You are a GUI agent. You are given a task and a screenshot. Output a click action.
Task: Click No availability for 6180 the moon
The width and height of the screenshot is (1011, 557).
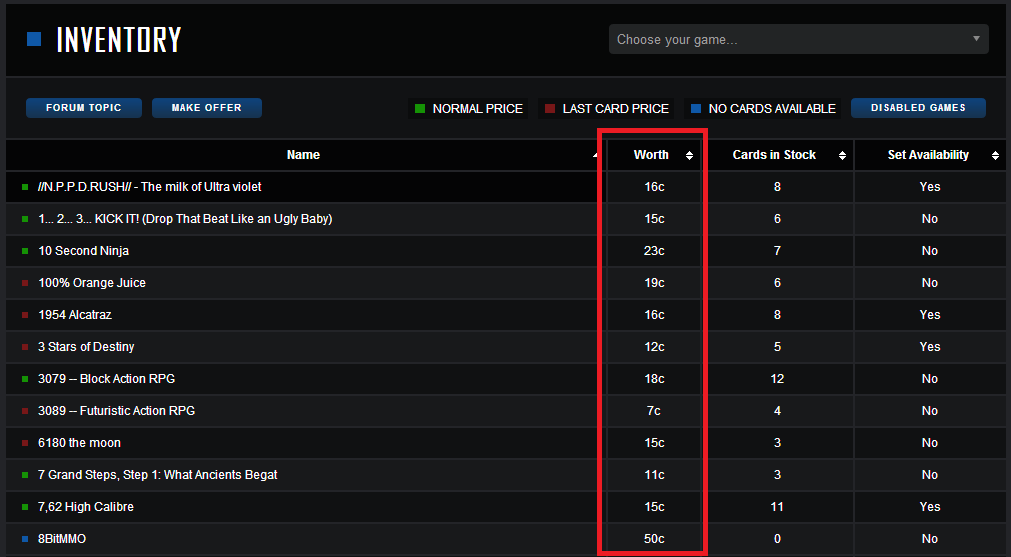[x=930, y=443]
